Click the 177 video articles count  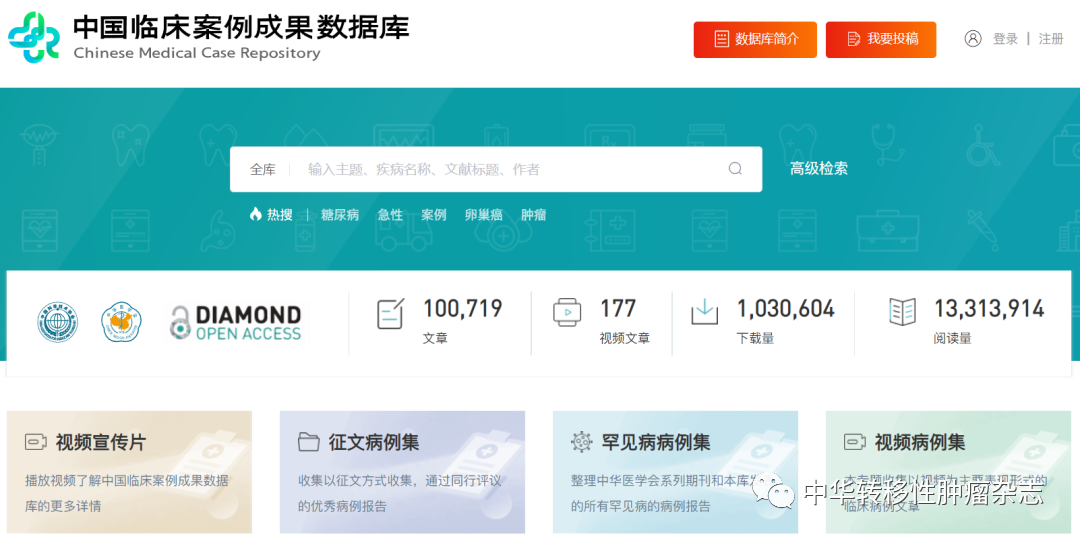(x=618, y=309)
